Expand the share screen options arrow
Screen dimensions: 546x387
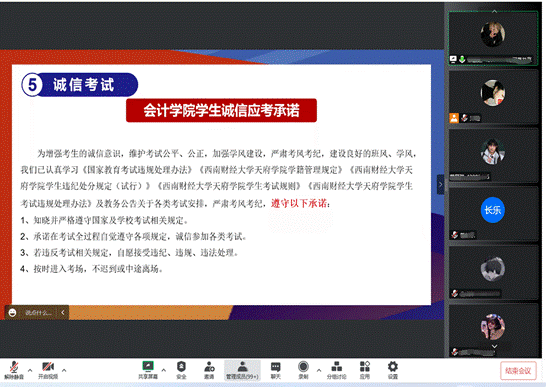164,370
